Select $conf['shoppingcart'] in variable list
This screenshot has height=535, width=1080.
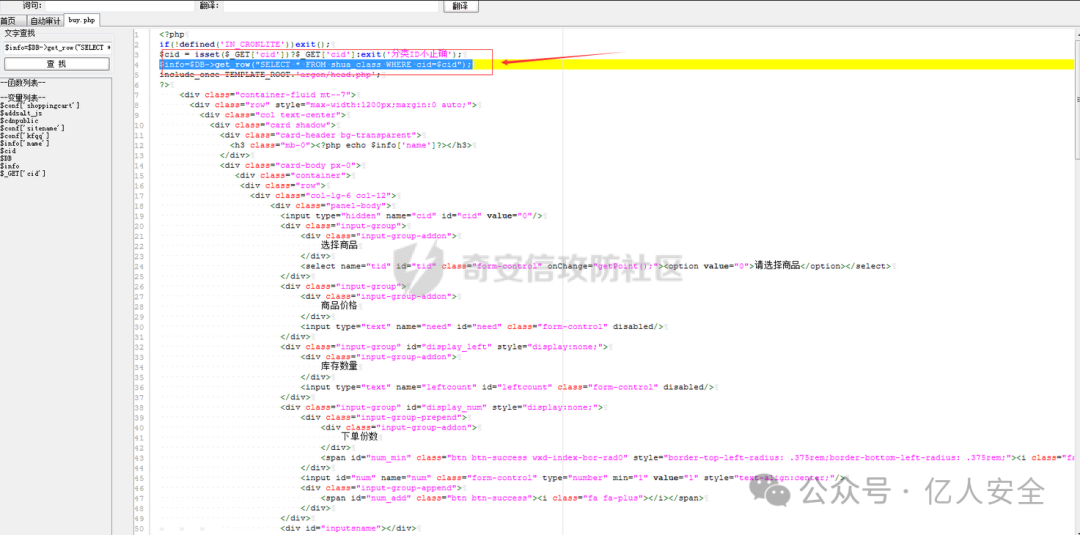[40, 105]
